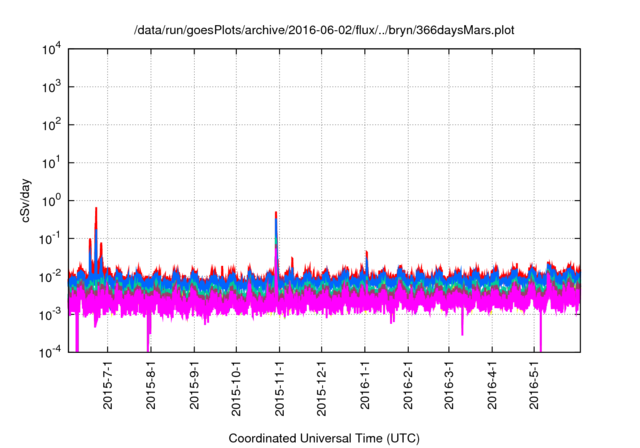
Task: Click the 10^-1 y-axis tick label
Action: (x=51, y=239)
